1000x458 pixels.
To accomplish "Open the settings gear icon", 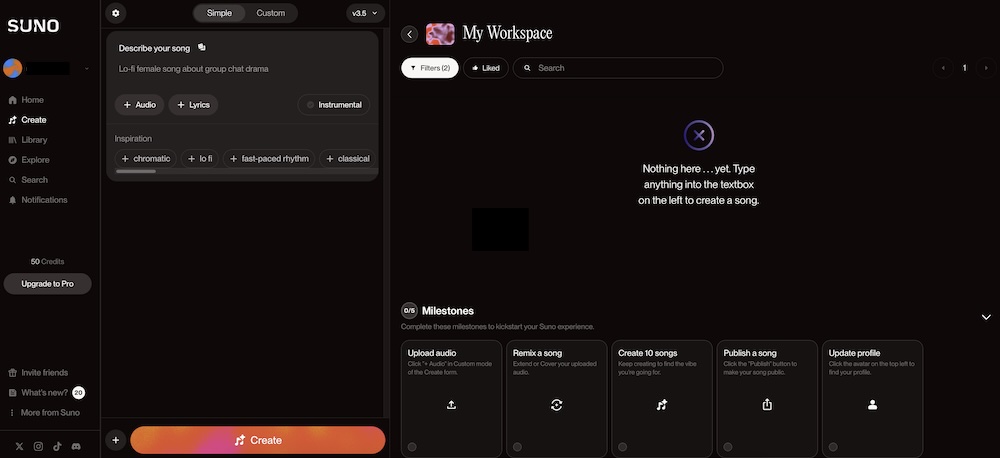I will click(115, 13).
